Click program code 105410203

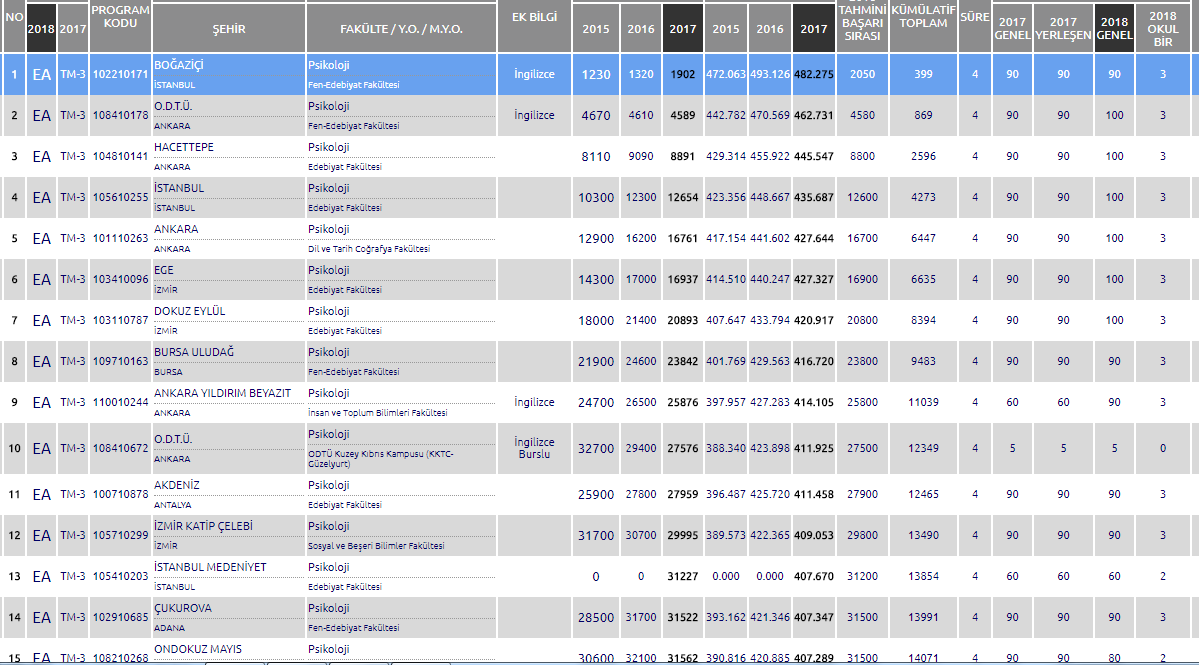click(x=120, y=576)
